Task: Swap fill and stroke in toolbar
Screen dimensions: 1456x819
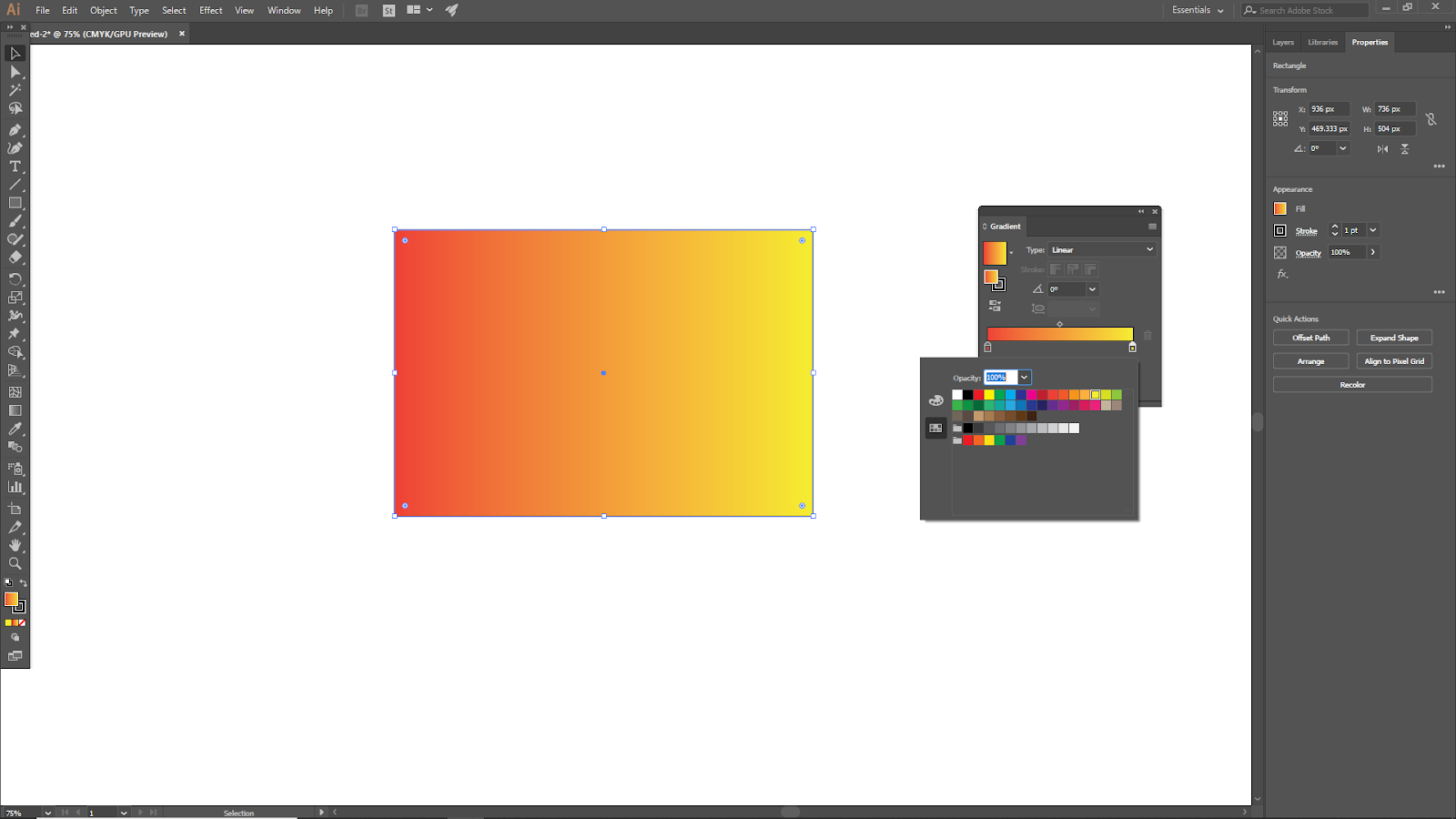Action: 24,582
